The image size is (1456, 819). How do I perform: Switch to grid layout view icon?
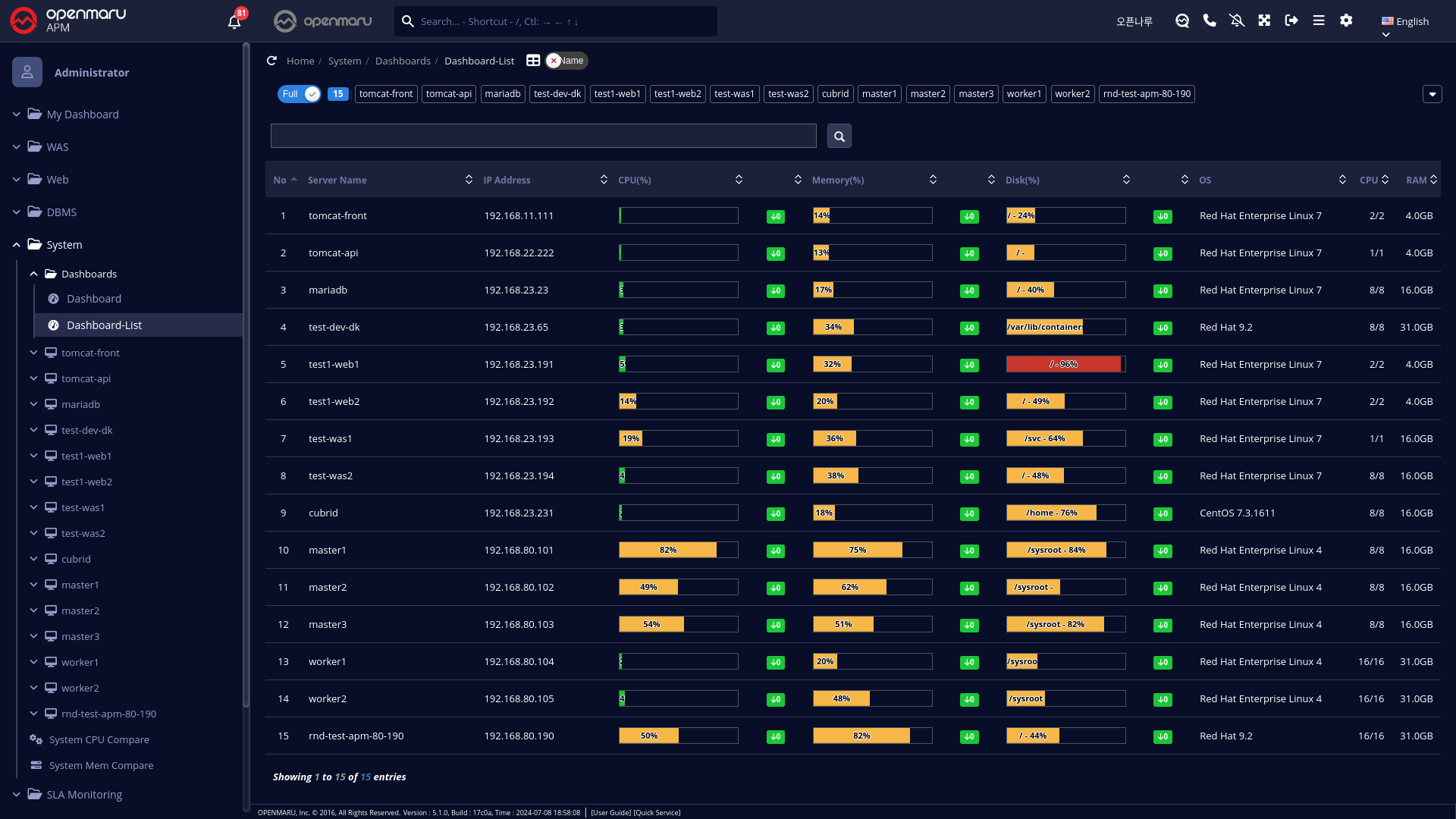(x=533, y=61)
